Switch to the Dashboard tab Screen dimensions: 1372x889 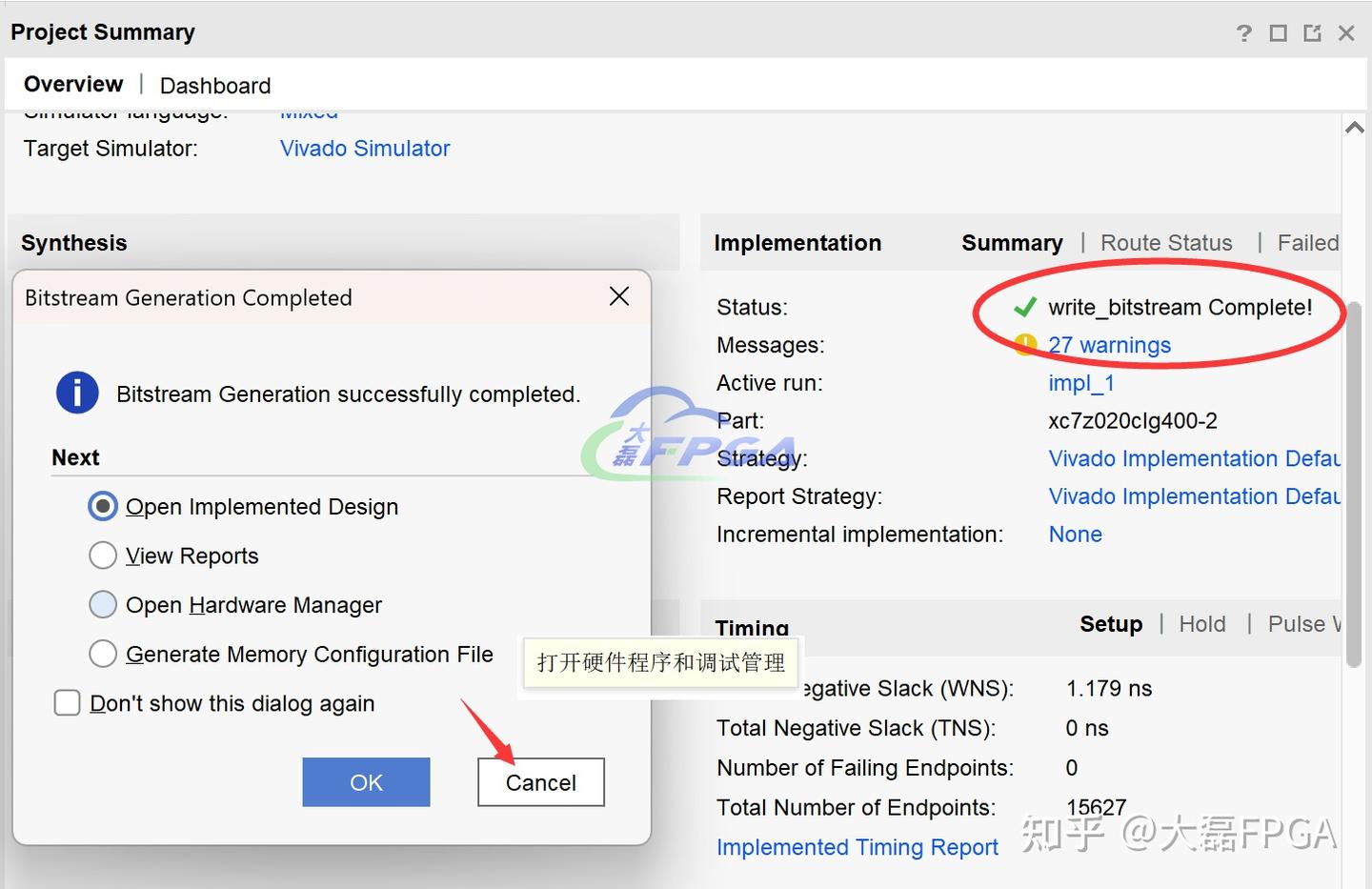(x=214, y=85)
